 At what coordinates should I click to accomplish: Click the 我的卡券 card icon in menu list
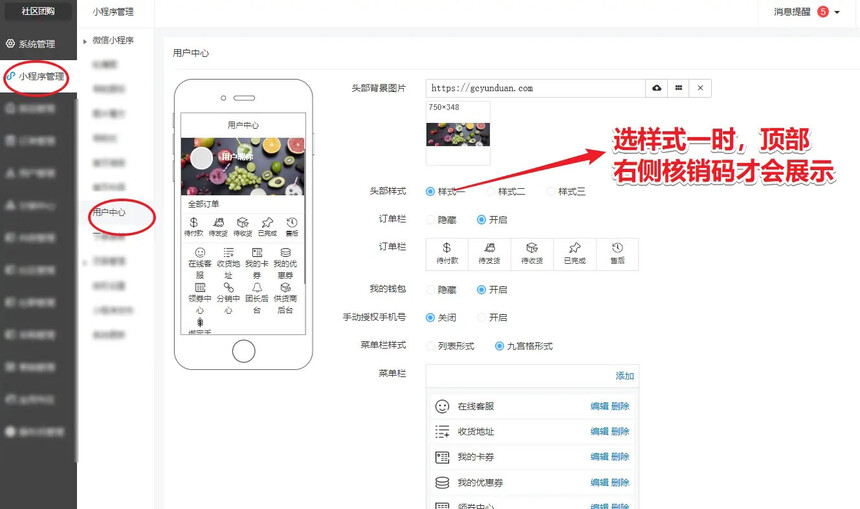pyautogui.click(x=442, y=457)
